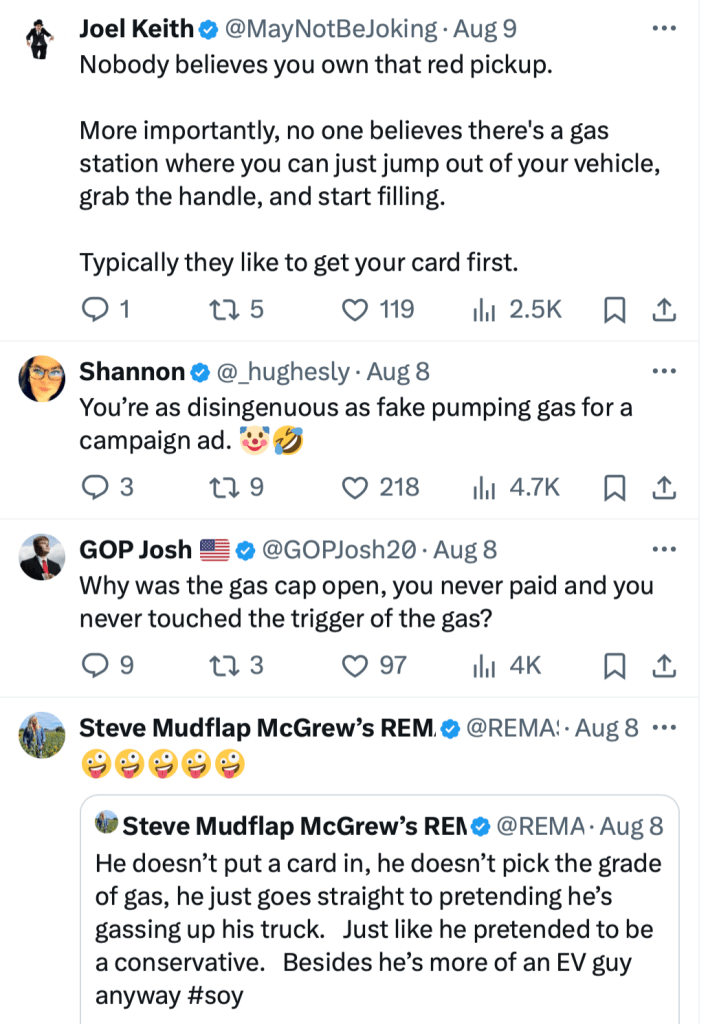
Task: Click Shannon's profile avatar
Action: [42, 379]
